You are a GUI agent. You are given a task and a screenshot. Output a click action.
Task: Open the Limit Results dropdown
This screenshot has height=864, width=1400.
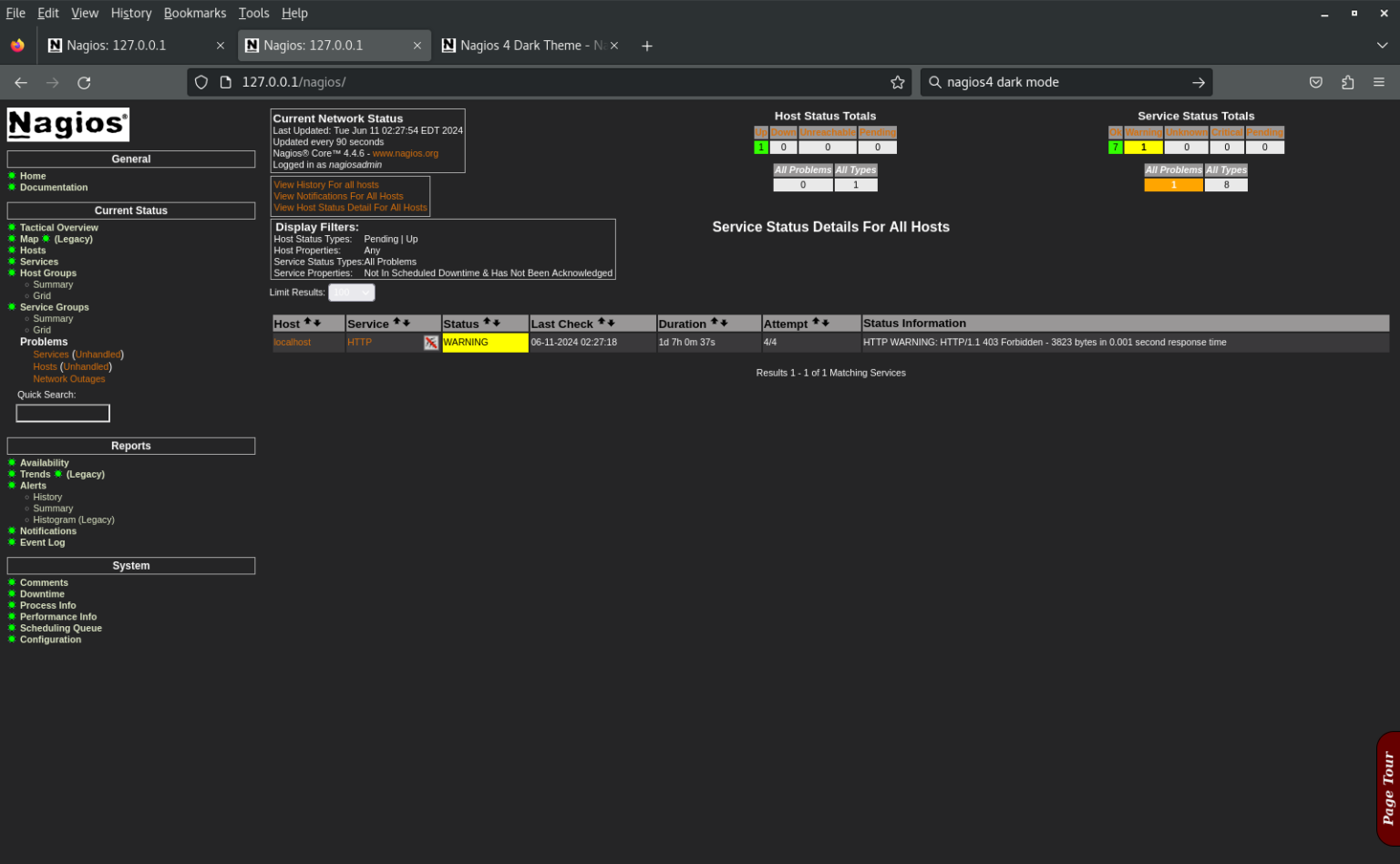[352, 293]
